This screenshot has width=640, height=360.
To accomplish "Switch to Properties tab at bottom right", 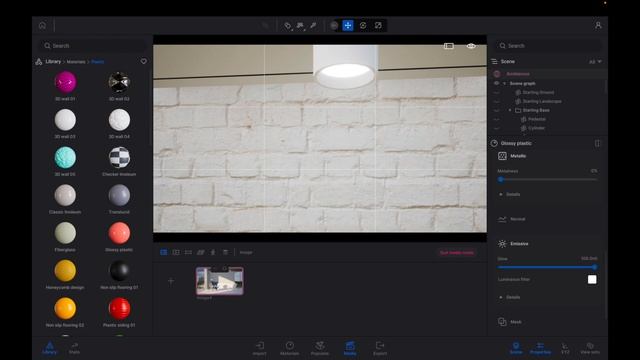I will click(x=540, y=348).
